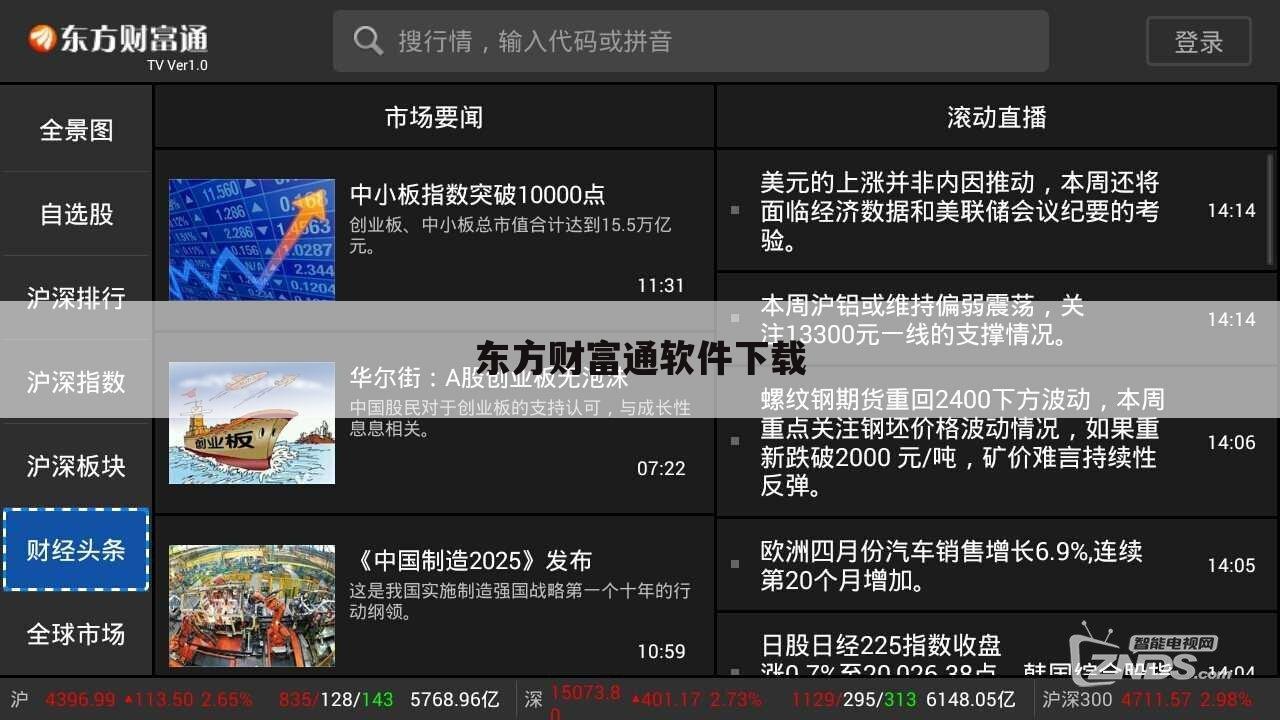This screenshot has height=720, width=1280.
Task: Click the 沪 index value 4396.99
Action: tap(80, 699)
